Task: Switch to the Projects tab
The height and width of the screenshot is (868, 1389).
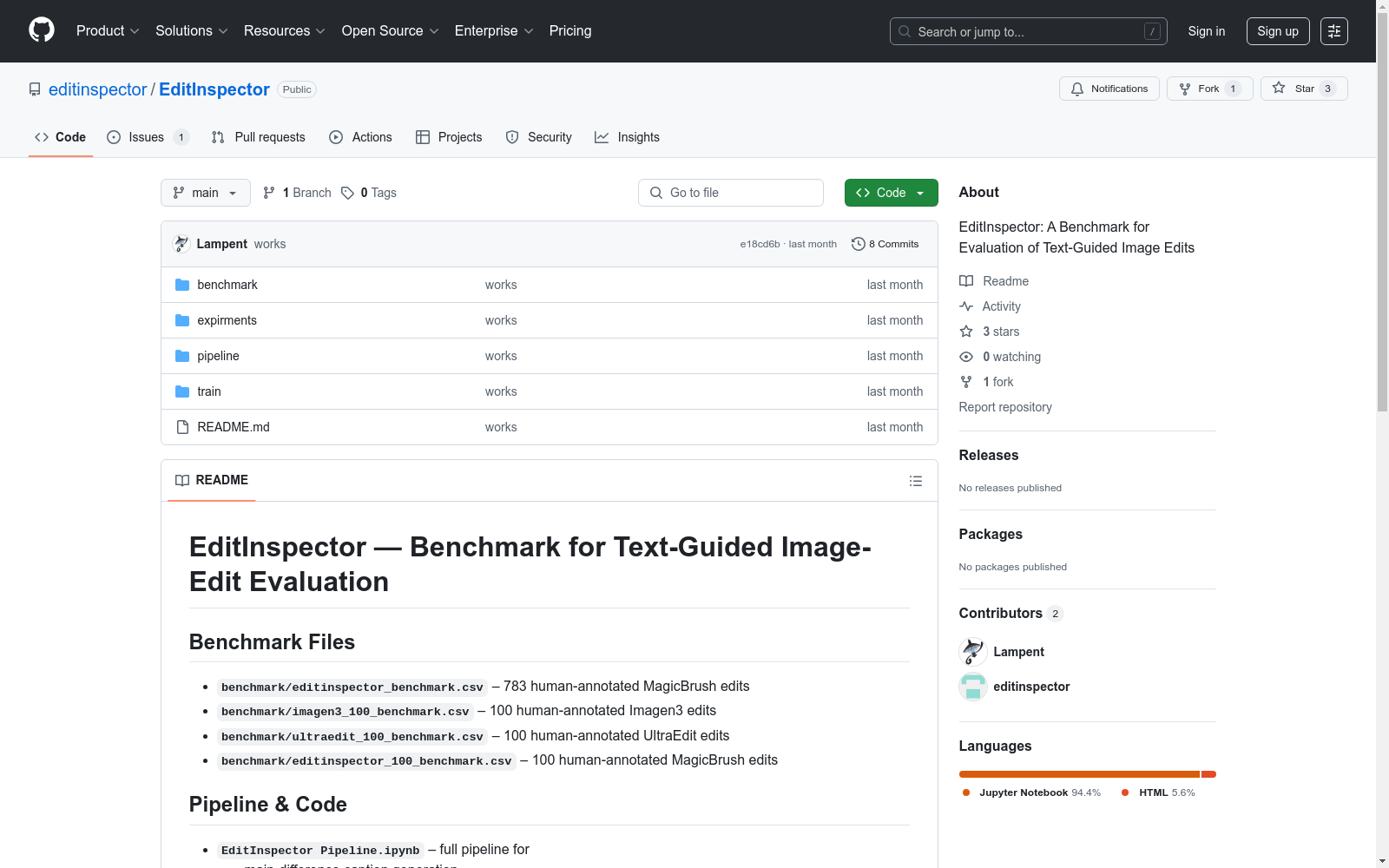Action: tap(449, 137)
